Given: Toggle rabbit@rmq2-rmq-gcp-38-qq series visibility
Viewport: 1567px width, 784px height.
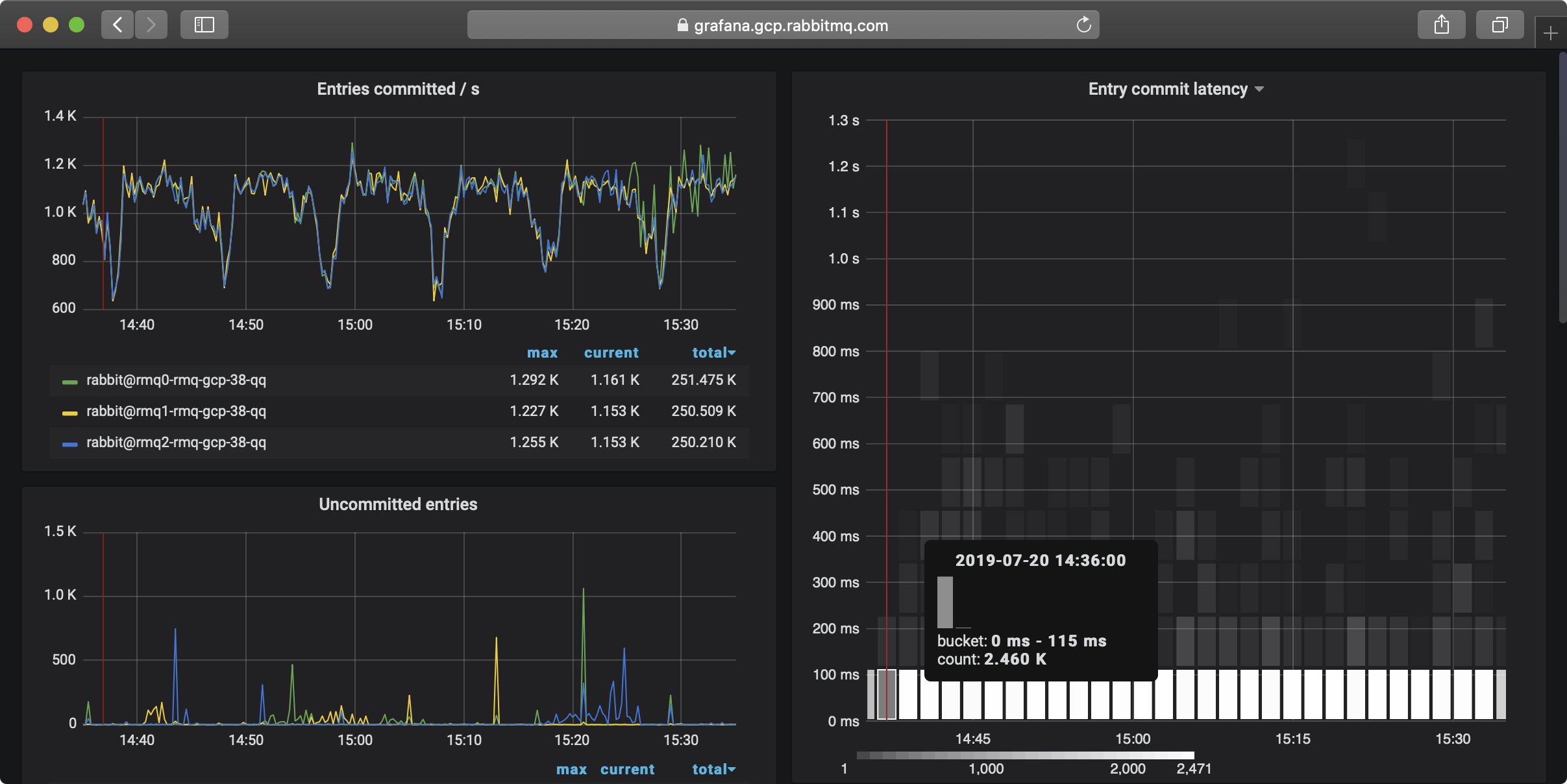Looking at the screenshot, I should (x=176, y=443).
